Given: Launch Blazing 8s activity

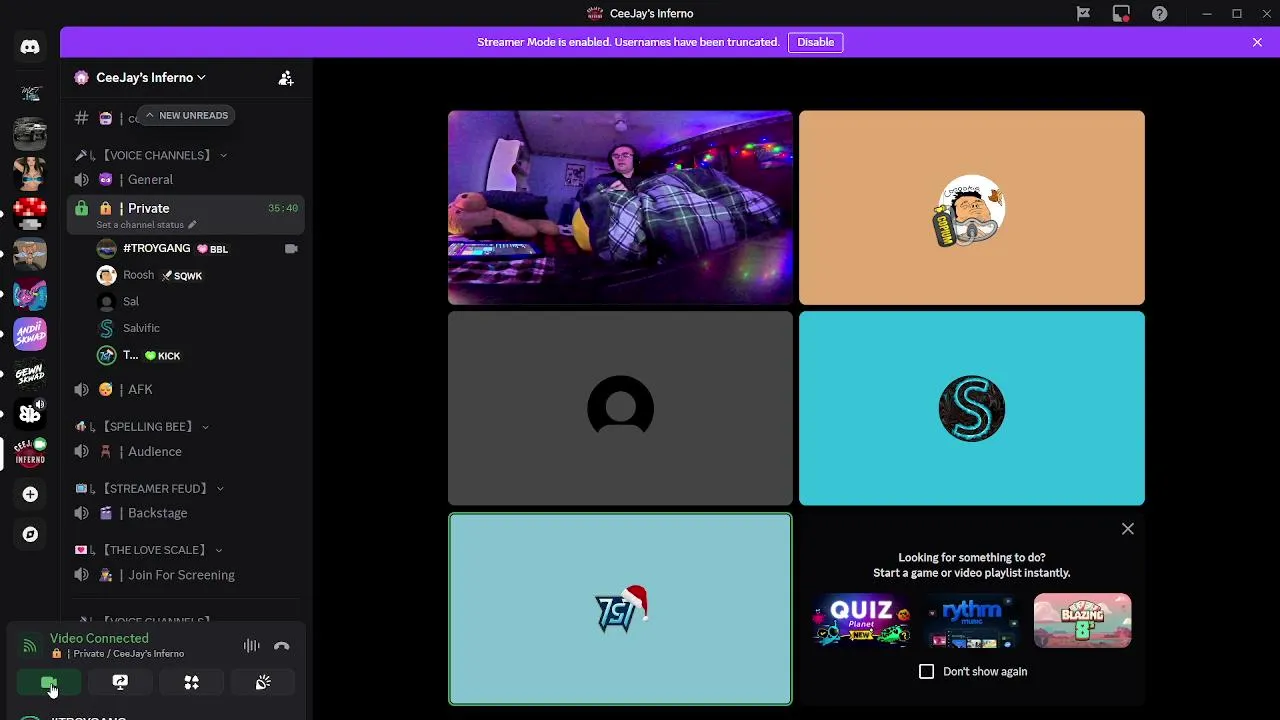Looking at the screenshot, I should [1083, 621].
